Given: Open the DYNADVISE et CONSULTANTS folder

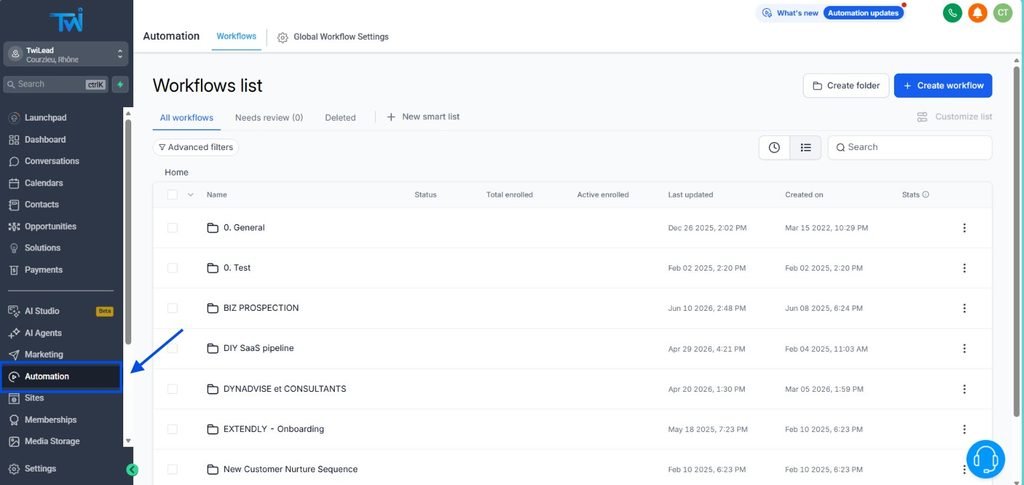Looking at the screenshot, I should click(x=285, y=389).
